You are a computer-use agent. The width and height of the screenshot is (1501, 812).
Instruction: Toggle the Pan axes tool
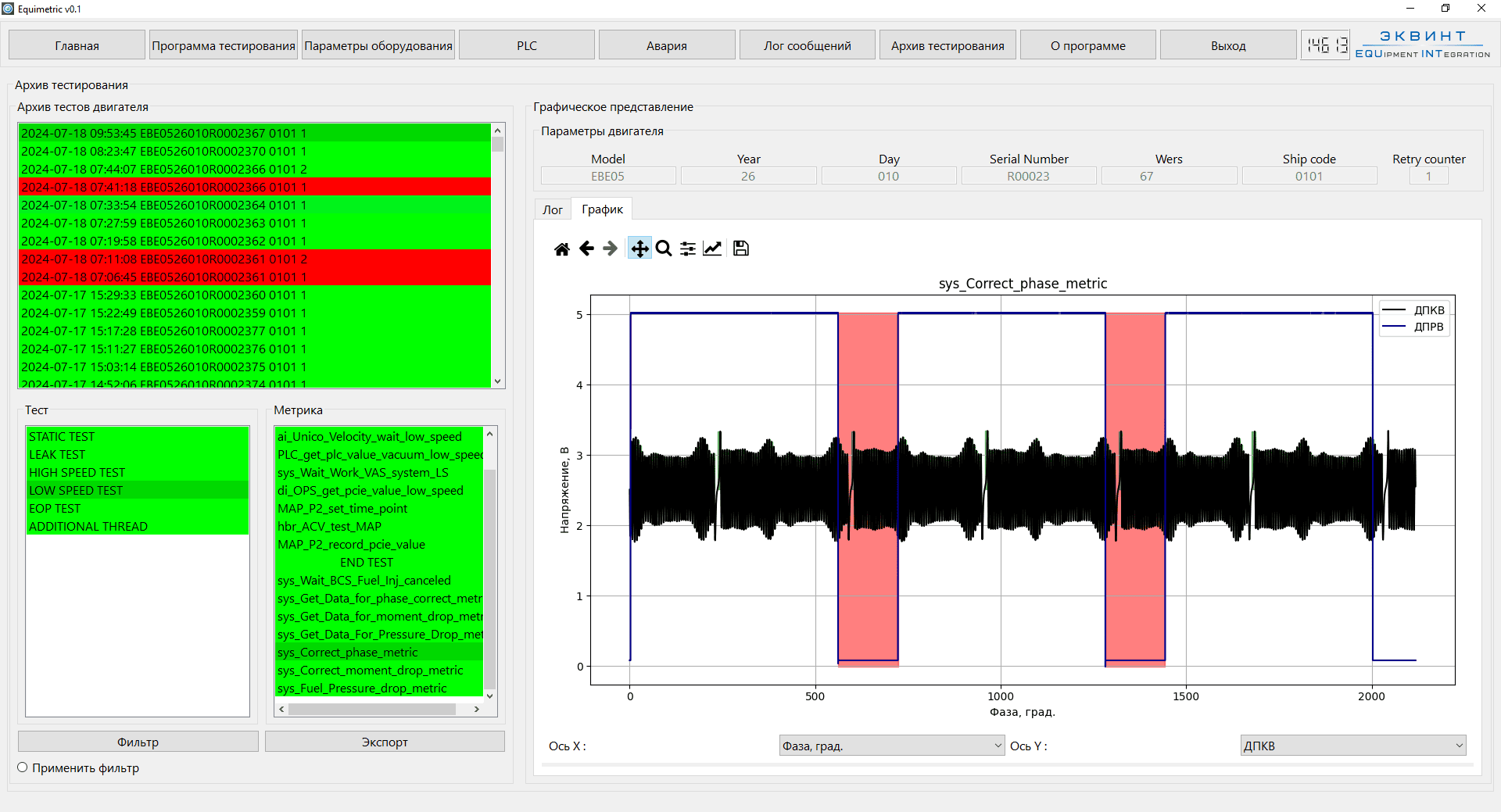[639, 249]
